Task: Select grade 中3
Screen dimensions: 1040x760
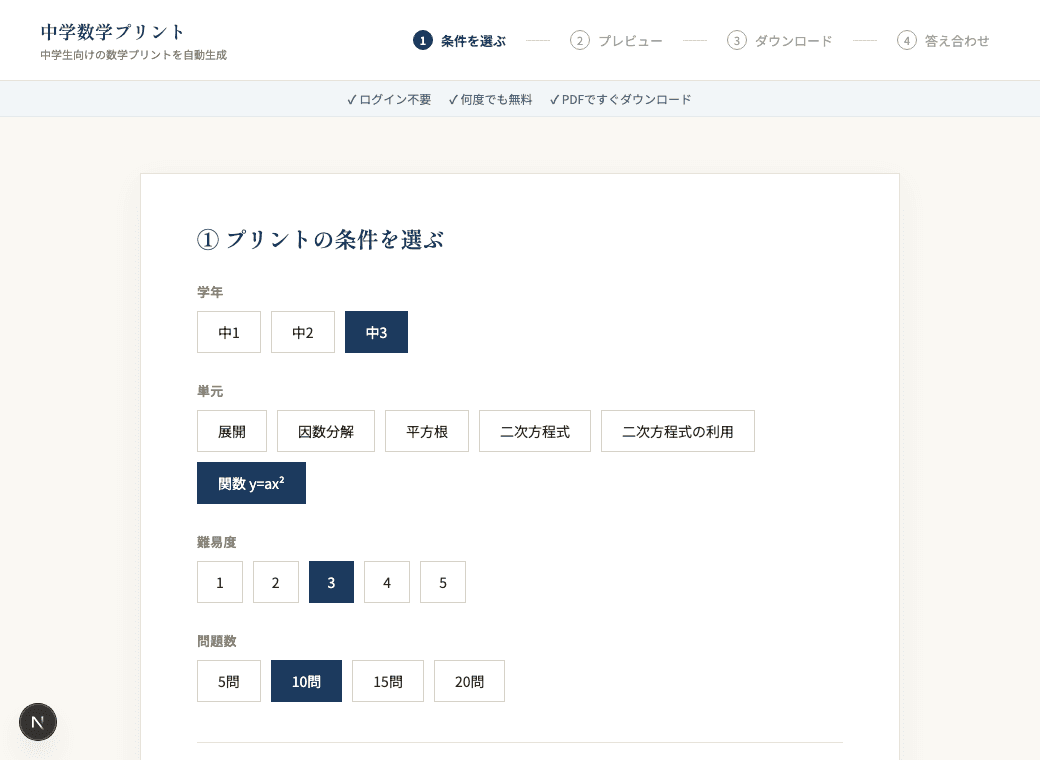Action: point(376,332)
